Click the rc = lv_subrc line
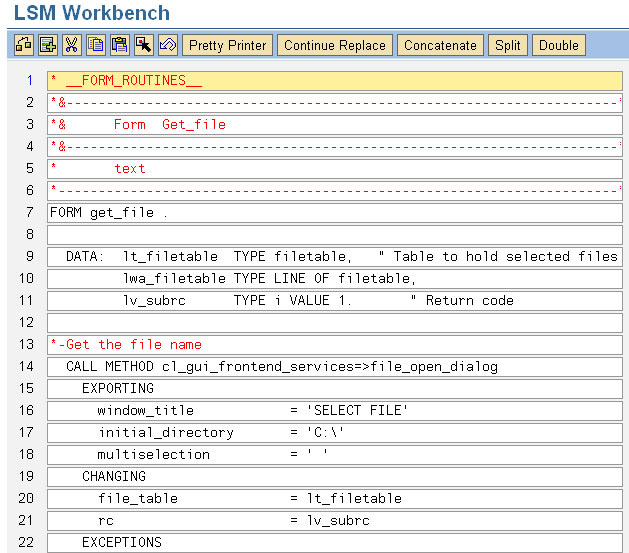The height and width of the screenshot is (553, 629). click(335, 521)
